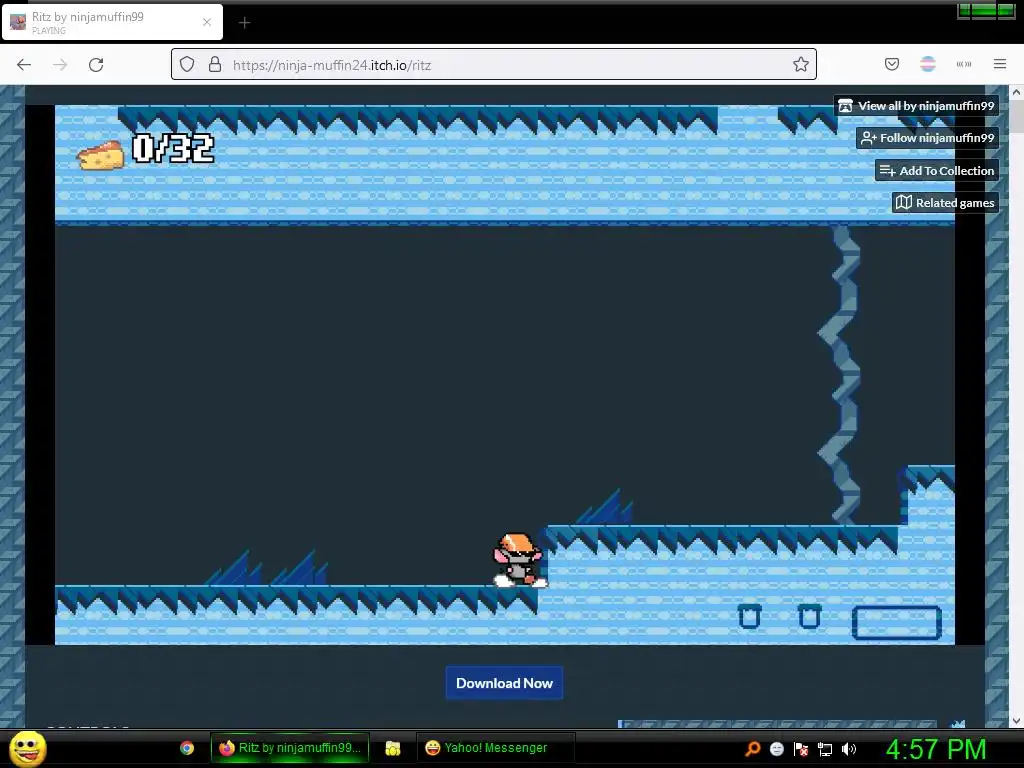This screenshot has height=768, width=1024.
Task: Open the yellow folder taskbar icon
Action: (x=392, y=748)
